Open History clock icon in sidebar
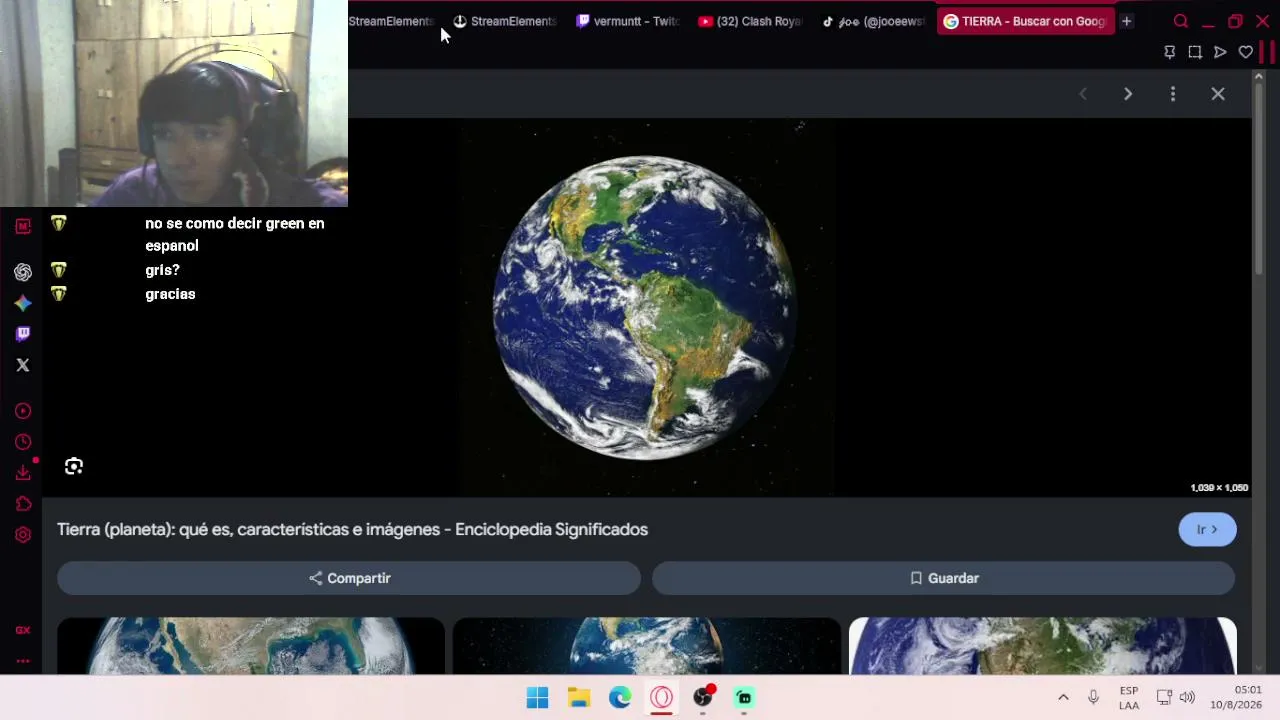 coord(23,442)
